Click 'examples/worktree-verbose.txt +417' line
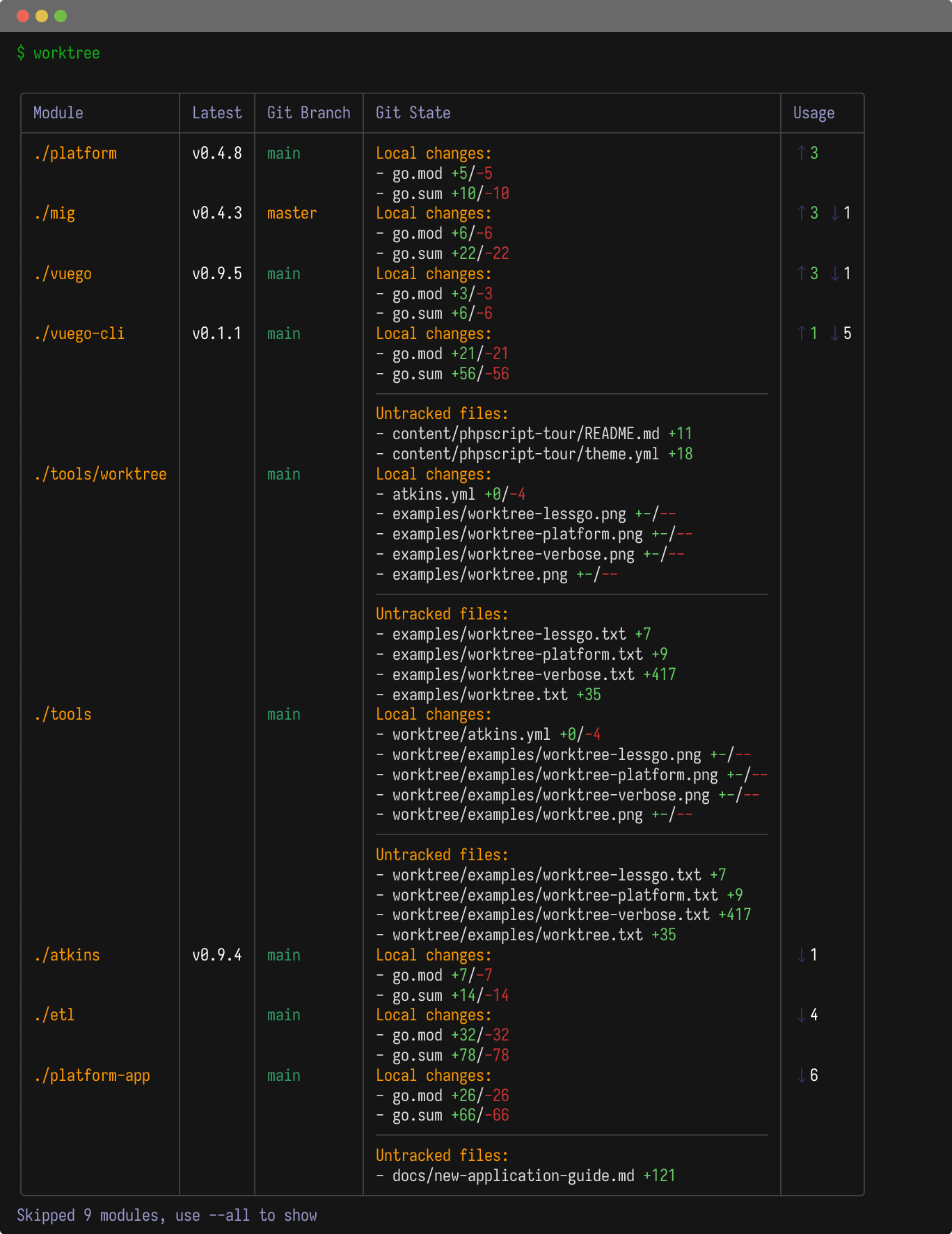952x1234 pixels. [526, 674]
